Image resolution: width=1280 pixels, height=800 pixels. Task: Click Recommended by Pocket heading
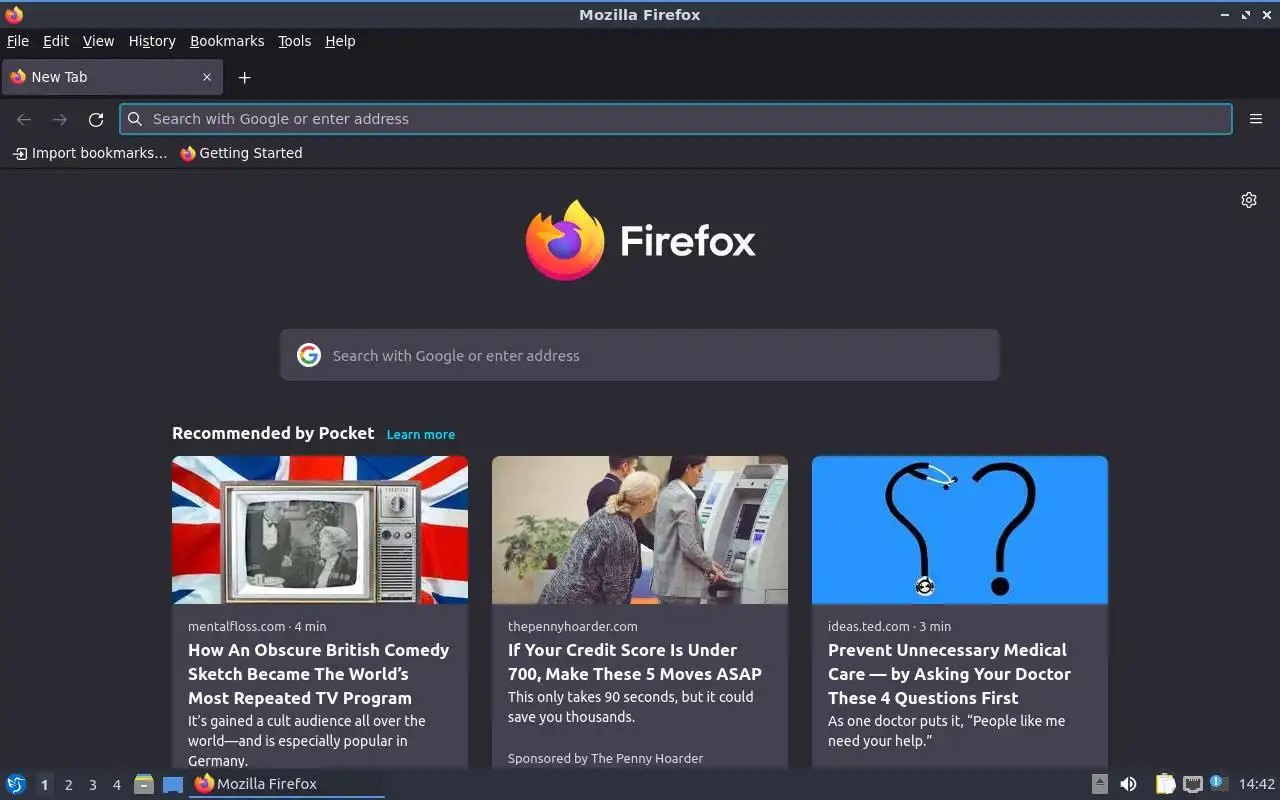click(273, 433)
